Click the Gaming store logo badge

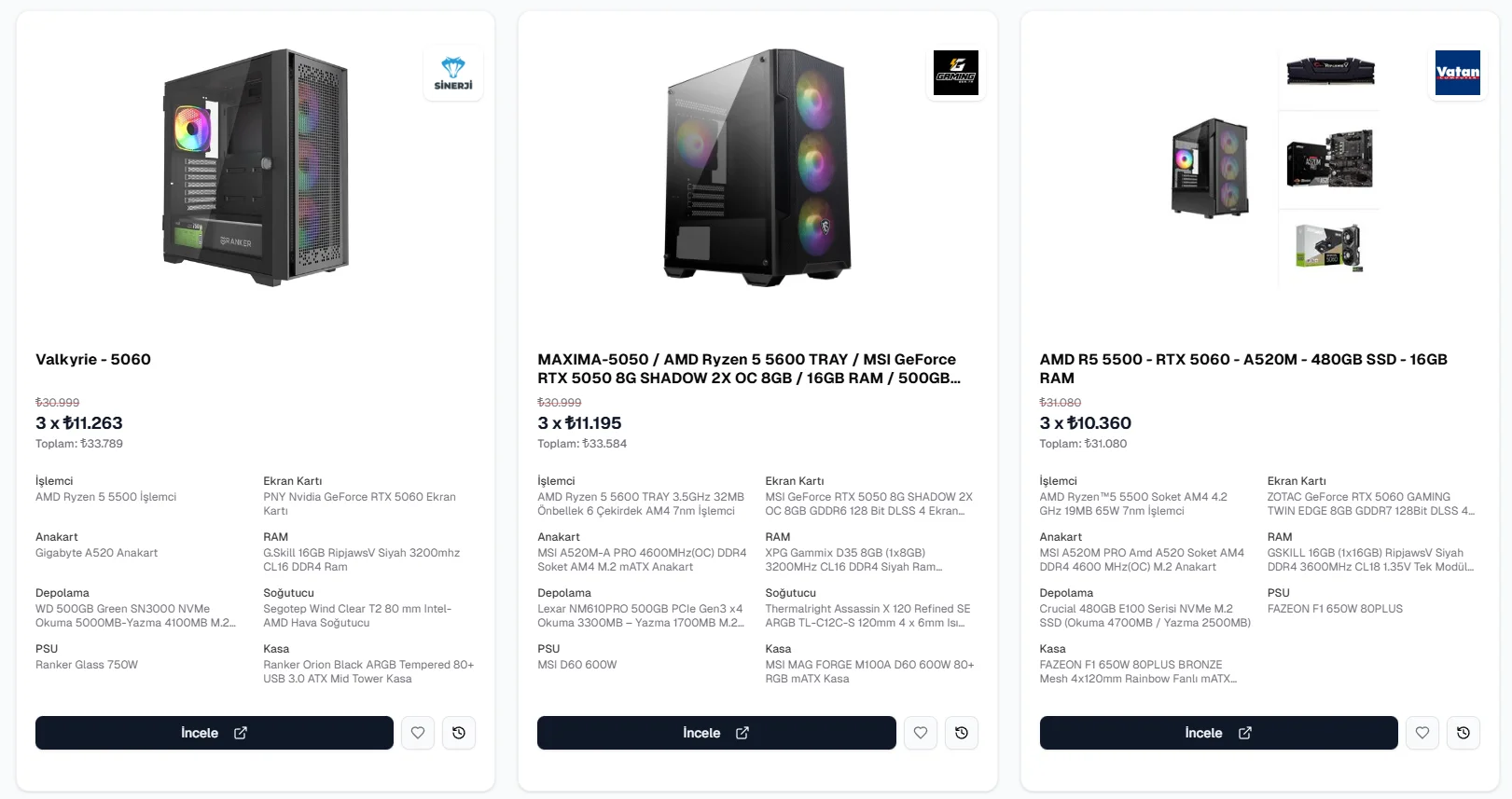tap(956, 73)
